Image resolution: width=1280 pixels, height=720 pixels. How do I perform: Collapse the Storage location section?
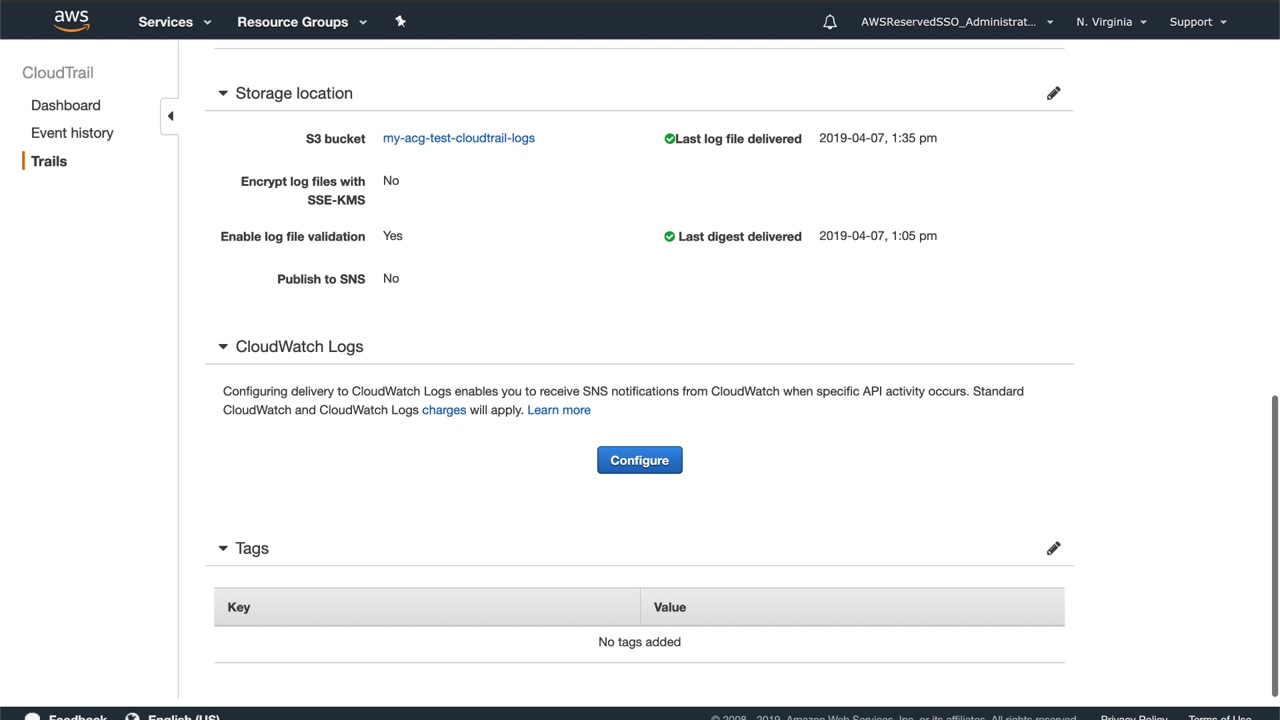(223, 93)
